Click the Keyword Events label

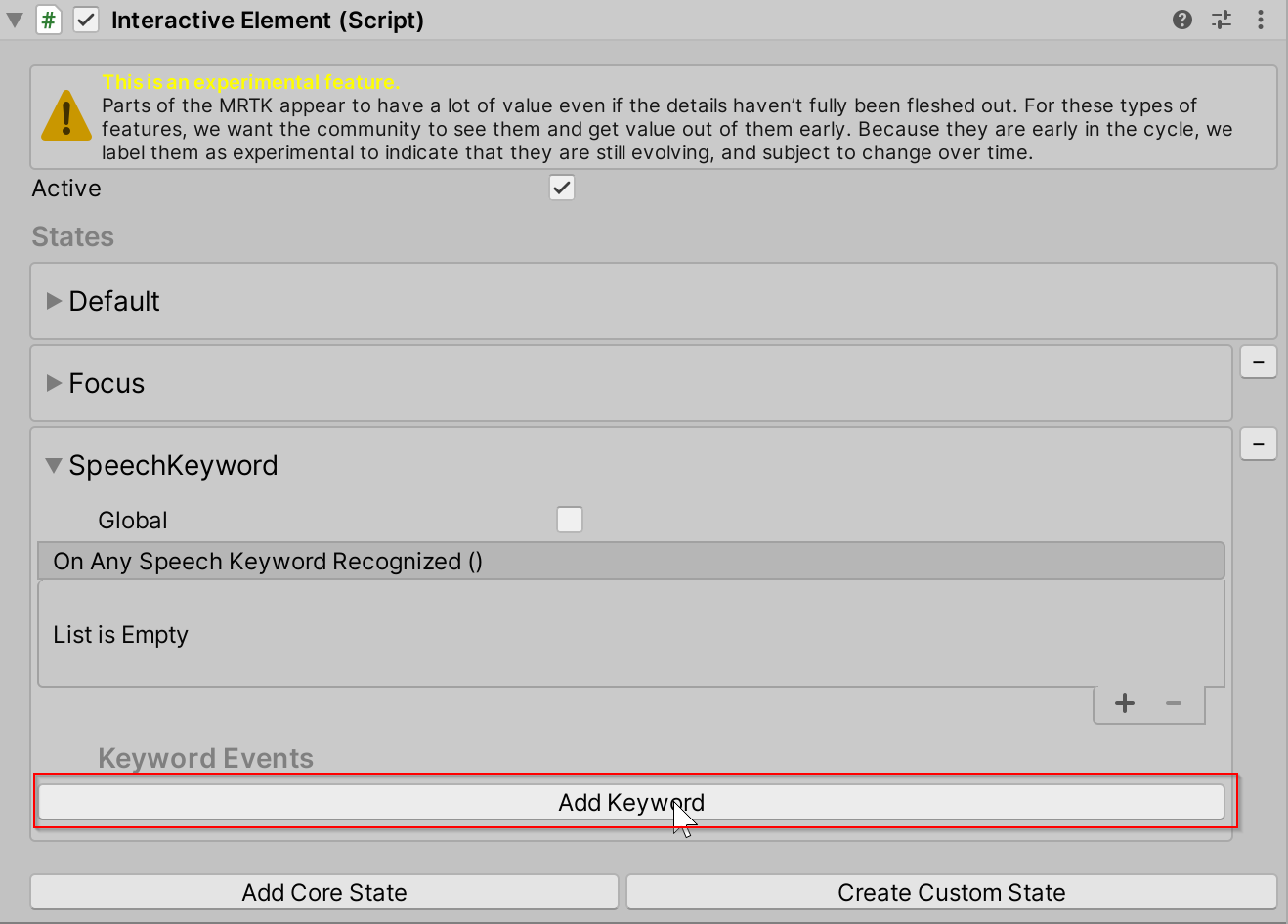205,758
